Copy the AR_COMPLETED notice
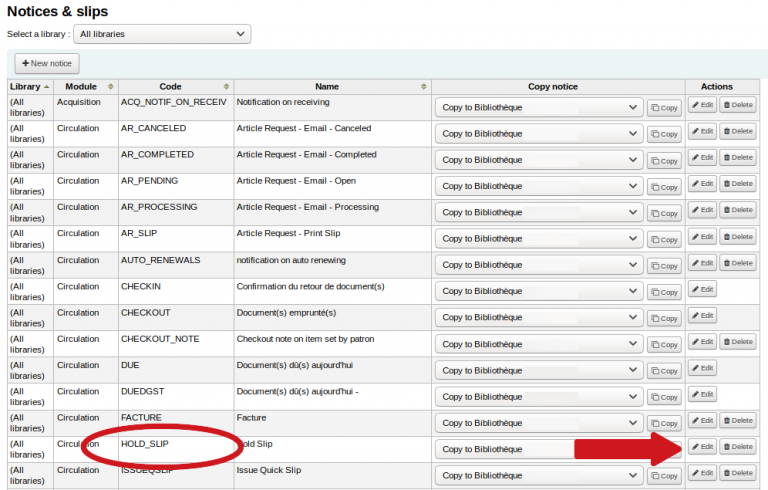Screen dimensions: 768x490 point(663,160)
